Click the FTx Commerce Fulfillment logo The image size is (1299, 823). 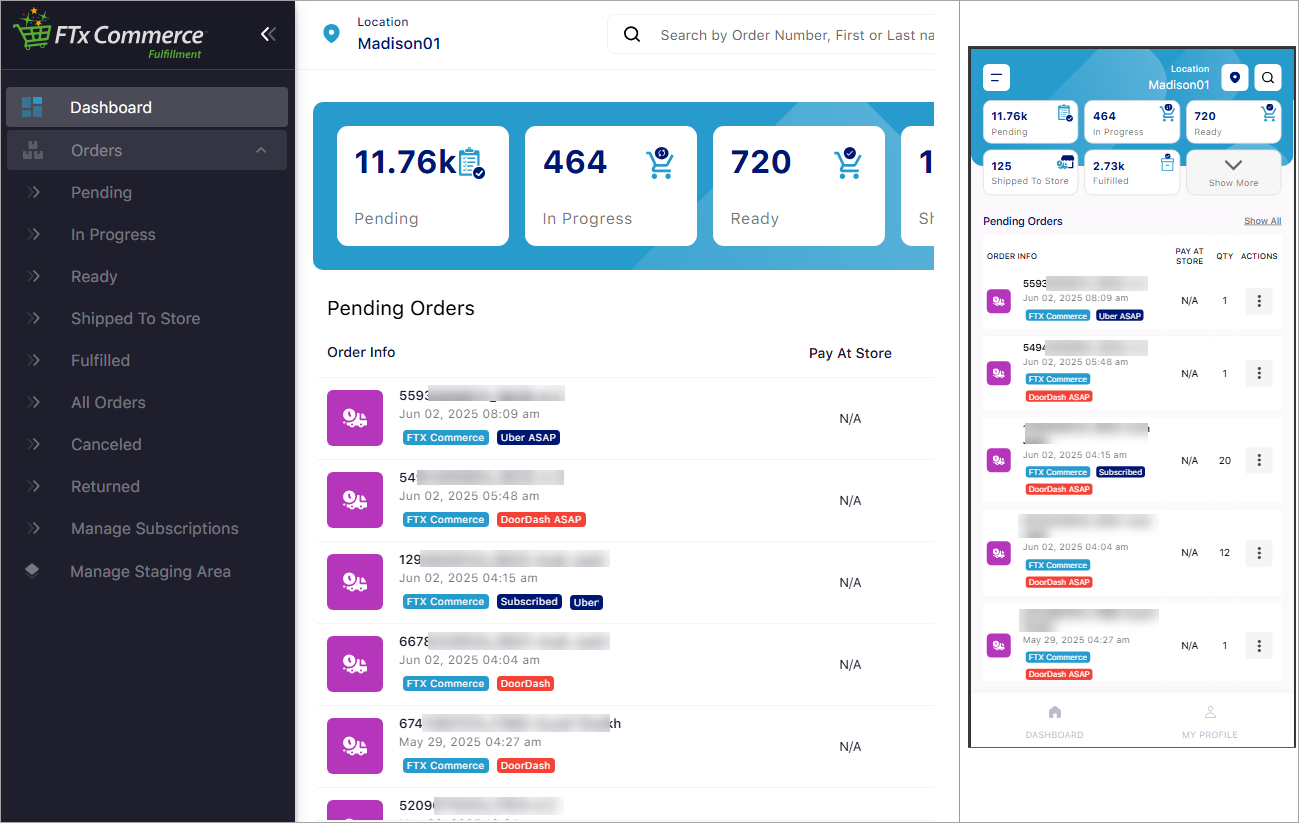[x=108, y=35]
